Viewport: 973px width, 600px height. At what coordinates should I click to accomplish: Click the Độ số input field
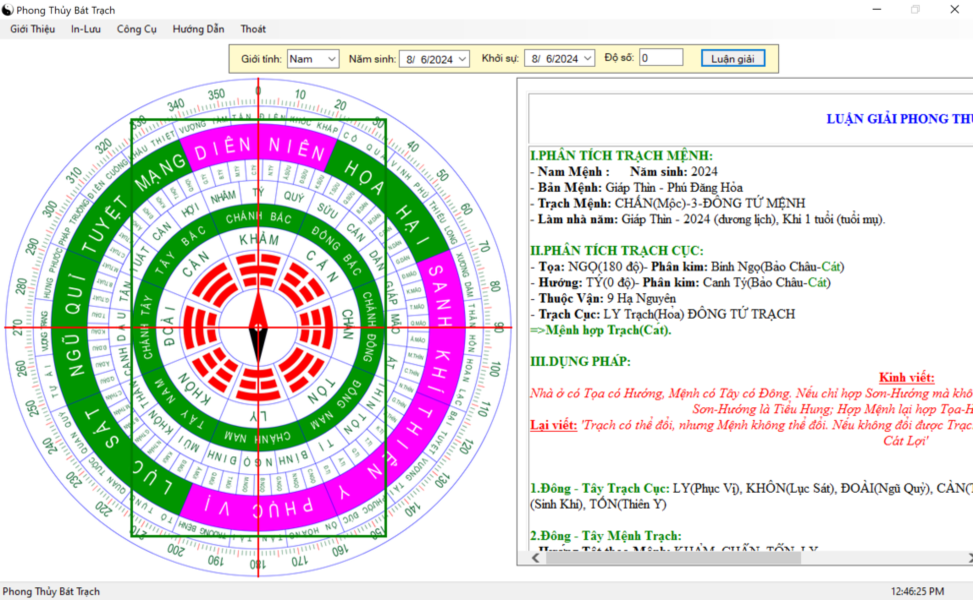click(x=661, y=58)
